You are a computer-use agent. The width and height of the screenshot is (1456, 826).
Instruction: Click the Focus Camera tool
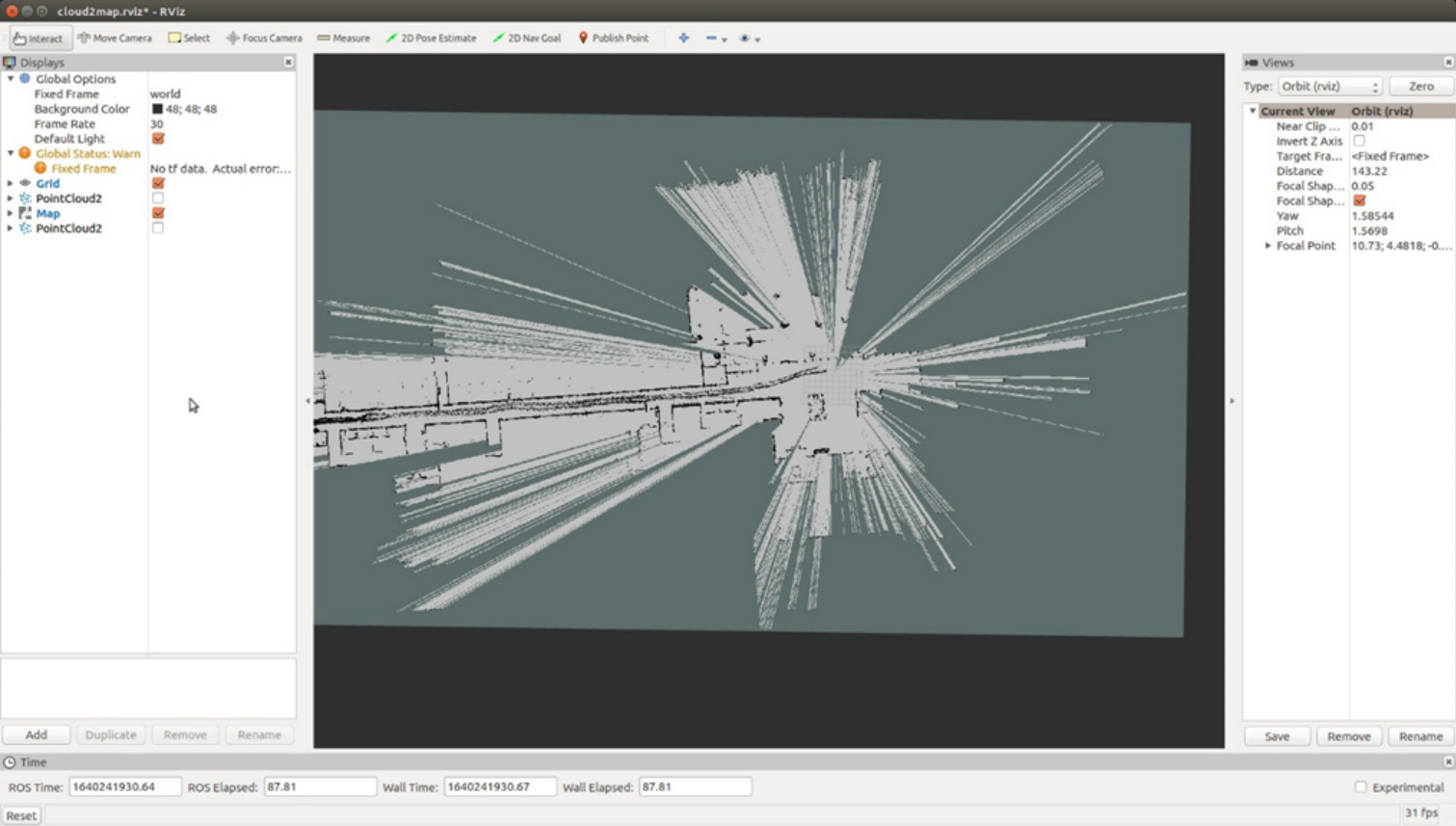click(264, 39)
